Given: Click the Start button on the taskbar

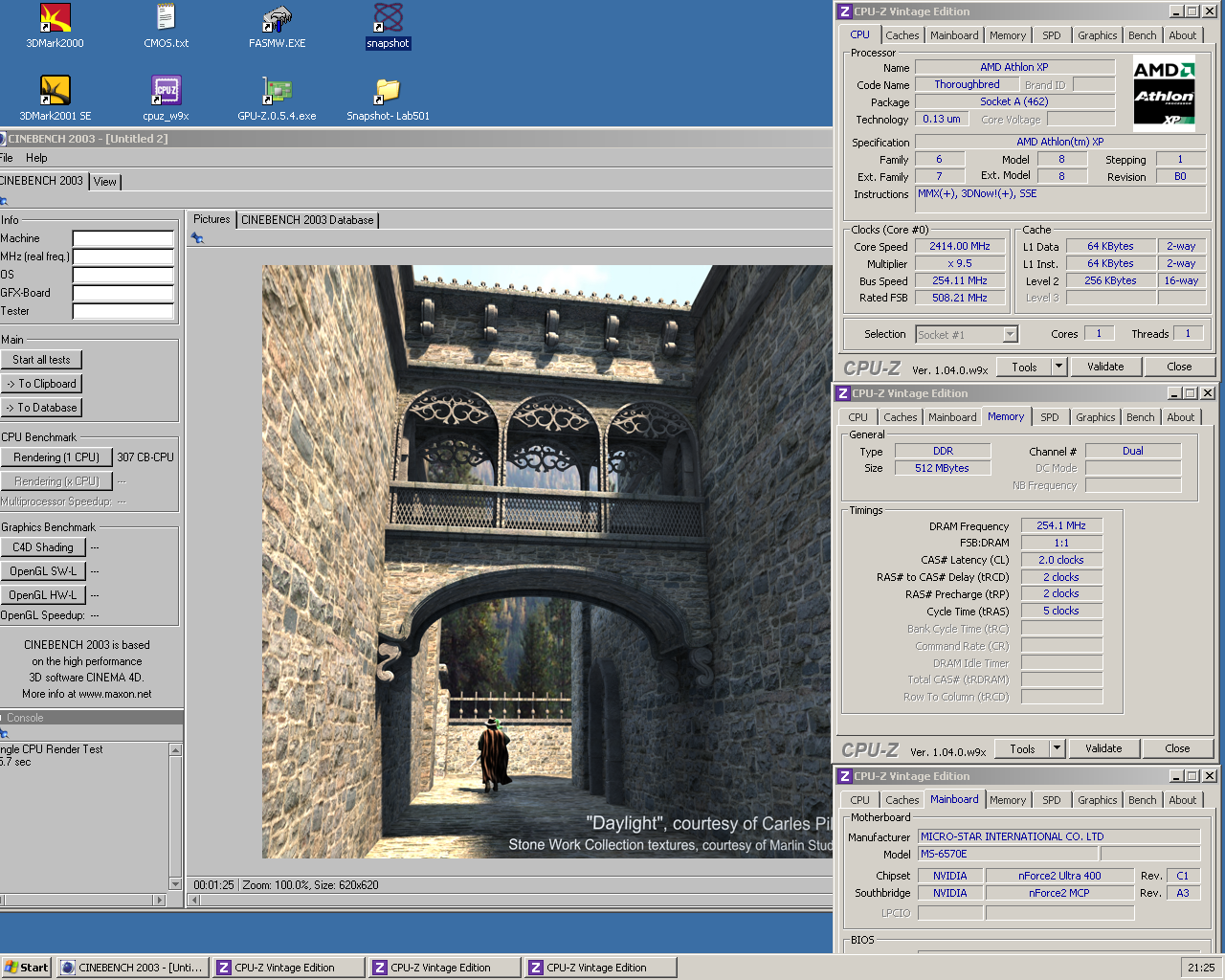Looking at the screenshot, I should click(x=26, y=968).
